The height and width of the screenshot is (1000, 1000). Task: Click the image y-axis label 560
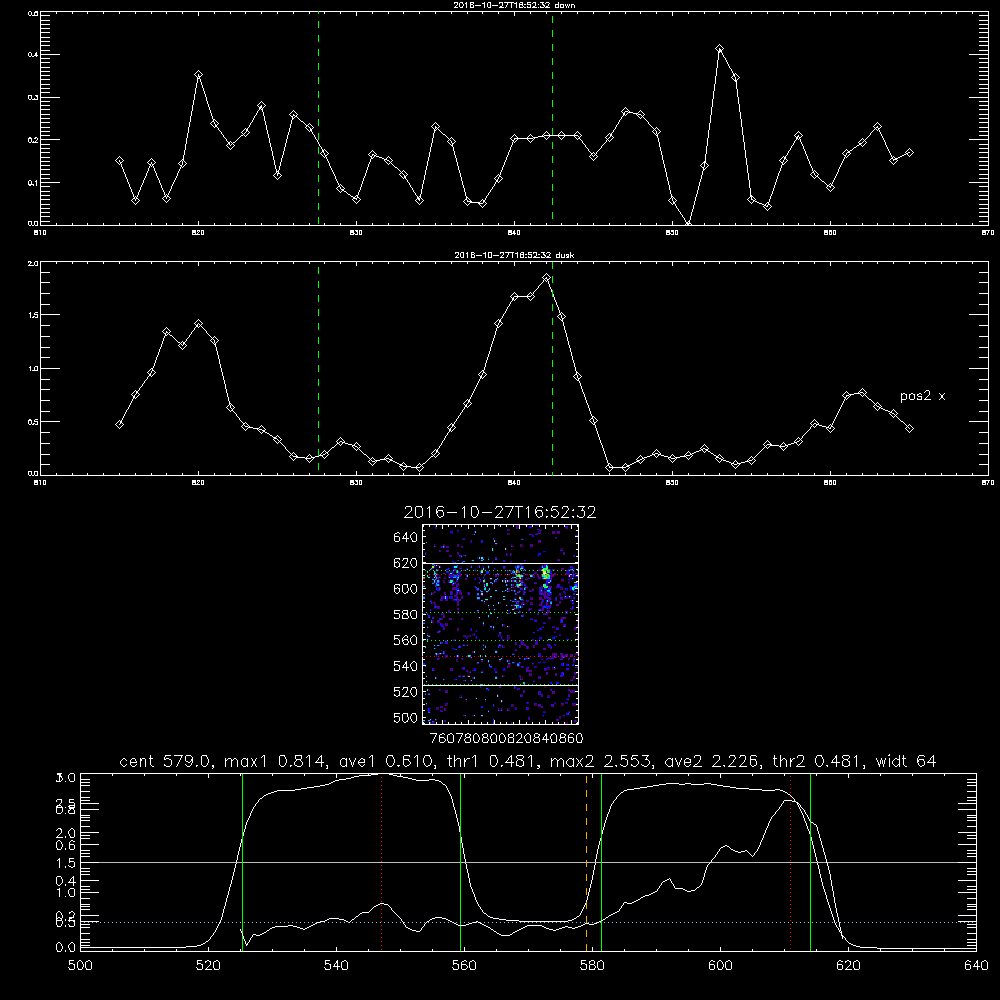(x=406, y=640)
